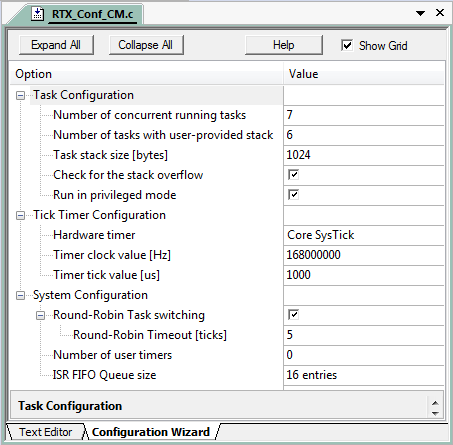This screenshot has width=453, height=445.
Task: Click the RTX_Conf_CM.c file icon
Action: pos(37,14)
